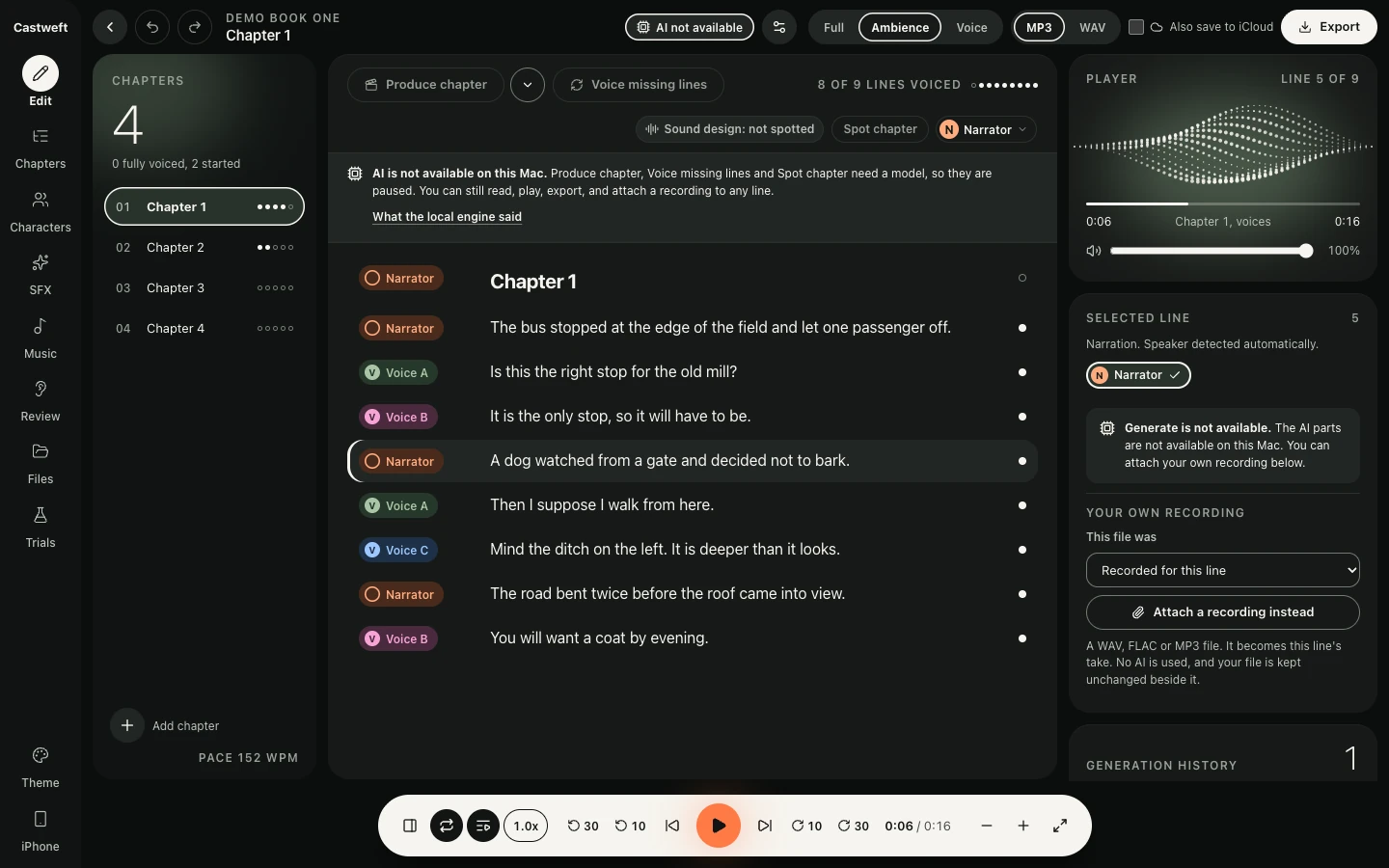This screenshot has height=868, width=1389.
Task: Enable Also save to iCloud checkbox
Action: pyautogui.click(x=1136, y=27)
